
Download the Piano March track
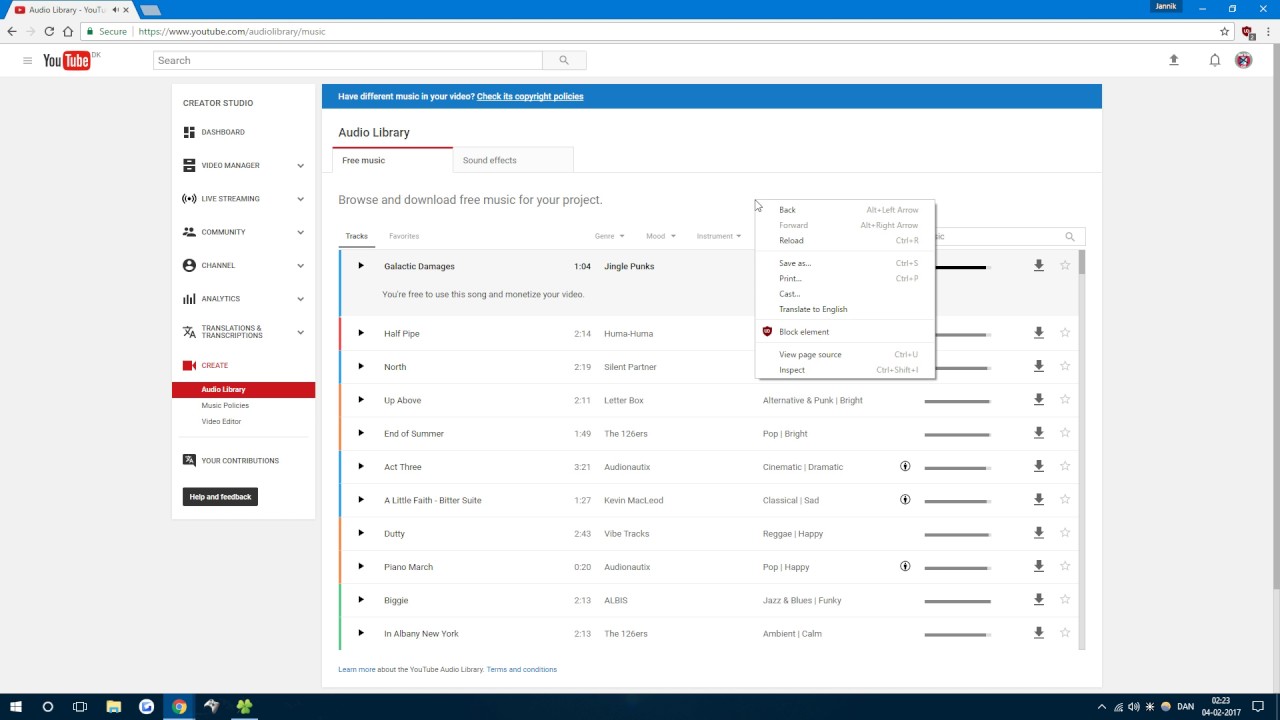(1039, 566)
